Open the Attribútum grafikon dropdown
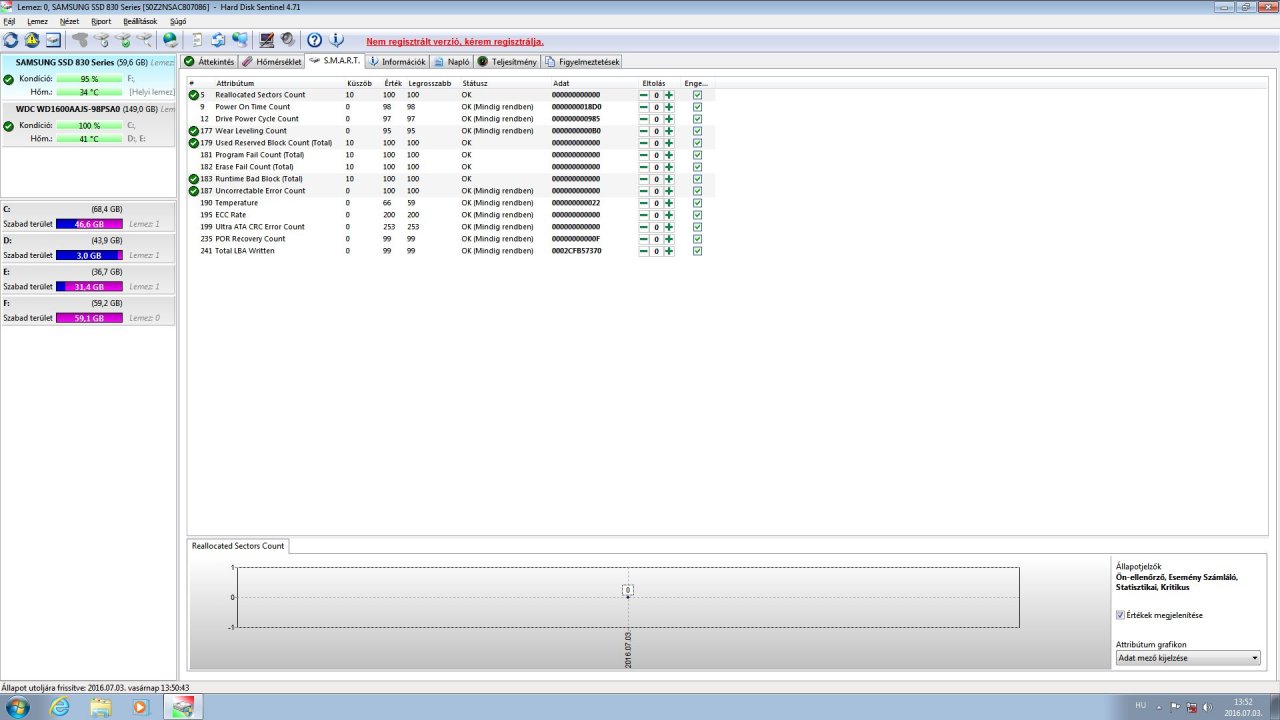Screen dimensions: 1280x720 tap(1188, 658)
